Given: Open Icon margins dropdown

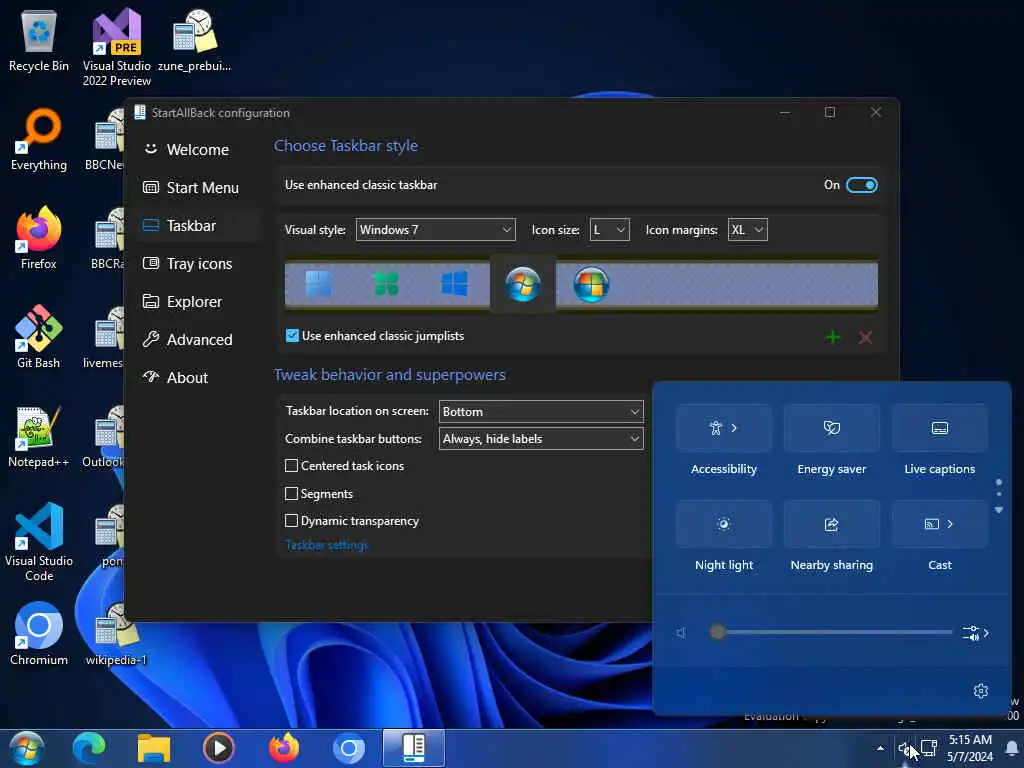Looking at the screenshot, I should (748, 230).
